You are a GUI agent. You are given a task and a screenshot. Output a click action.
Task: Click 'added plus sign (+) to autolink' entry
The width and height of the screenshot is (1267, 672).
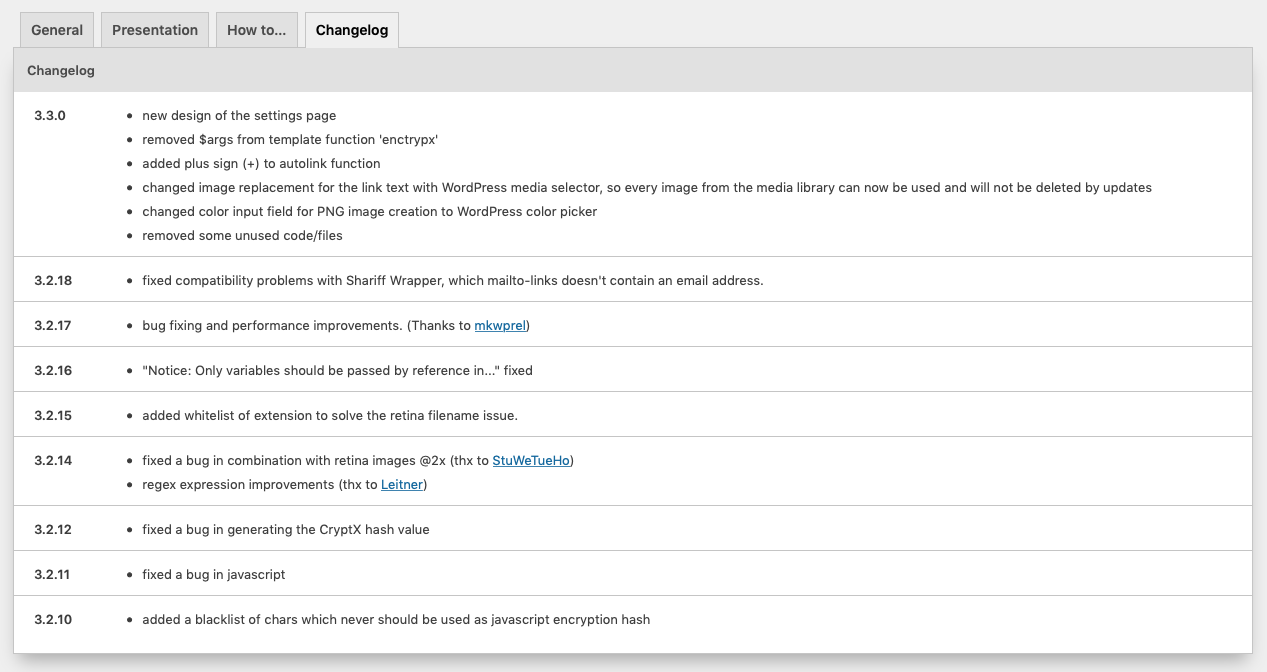coord(261,163)
